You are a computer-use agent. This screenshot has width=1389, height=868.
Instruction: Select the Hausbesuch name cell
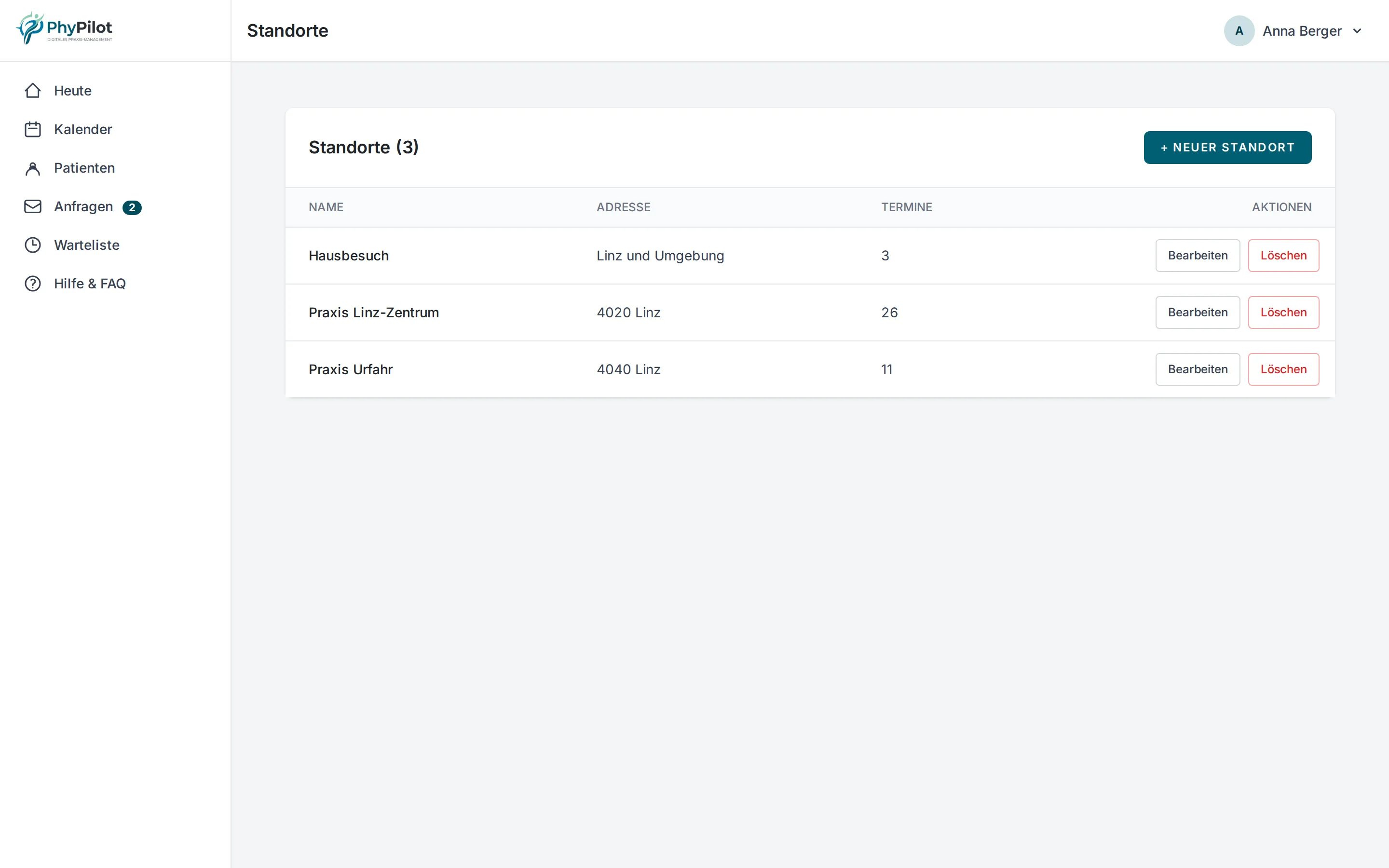[x=349, y=256]
